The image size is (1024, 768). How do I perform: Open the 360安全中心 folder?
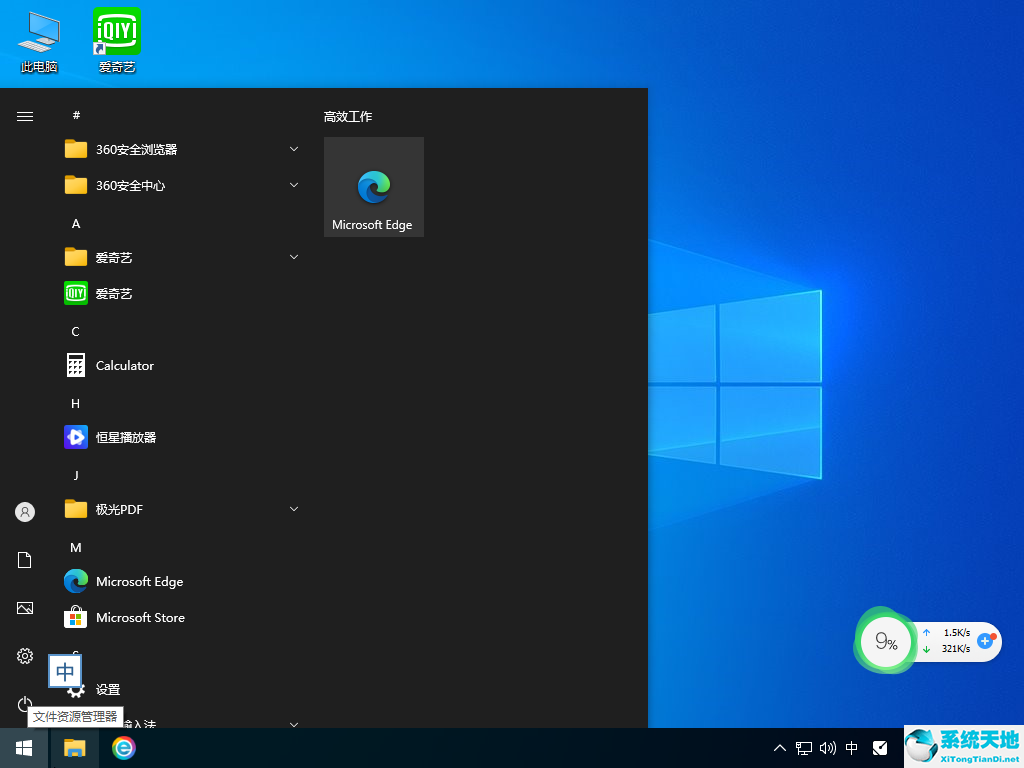182,185
